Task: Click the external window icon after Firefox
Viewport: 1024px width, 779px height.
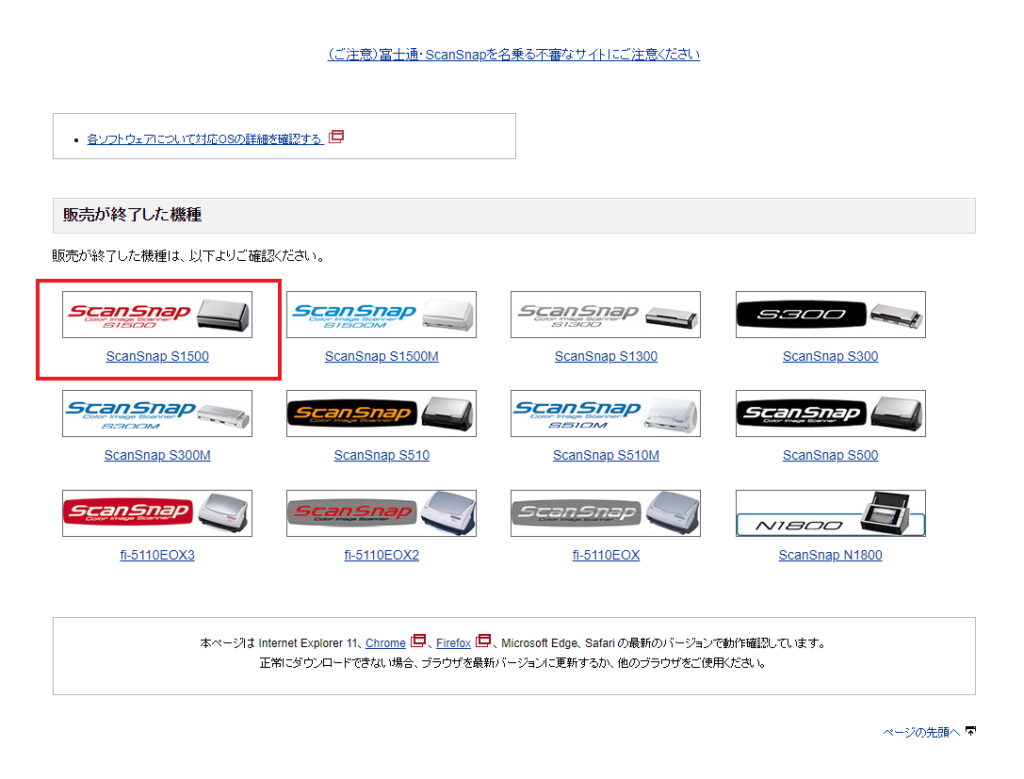Action: pyautogui.click(x=483, y=641)
